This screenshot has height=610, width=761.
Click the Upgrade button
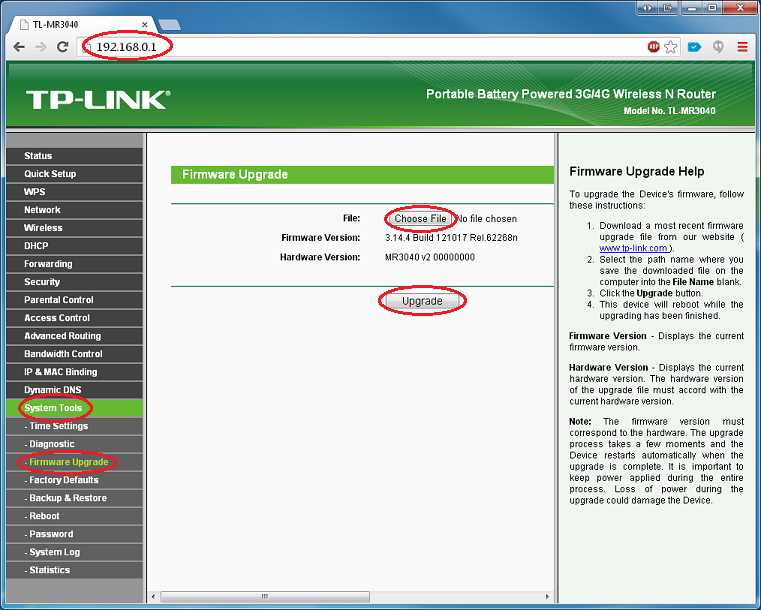pyautogui.click(x=422, y=301)
